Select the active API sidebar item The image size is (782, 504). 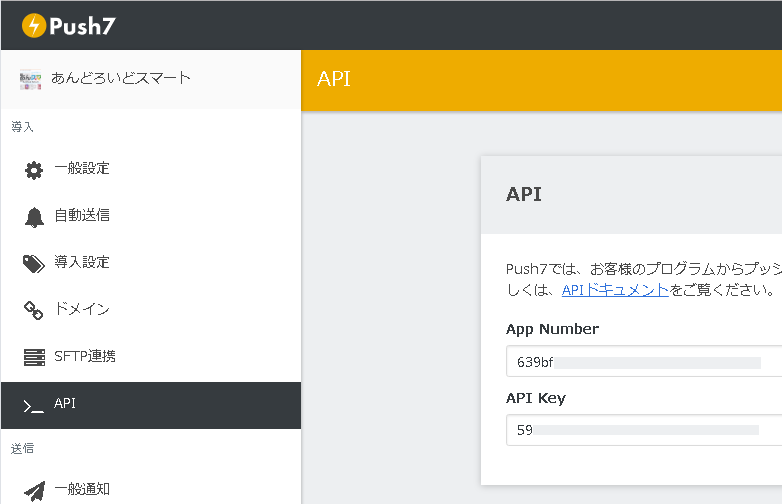151,405
